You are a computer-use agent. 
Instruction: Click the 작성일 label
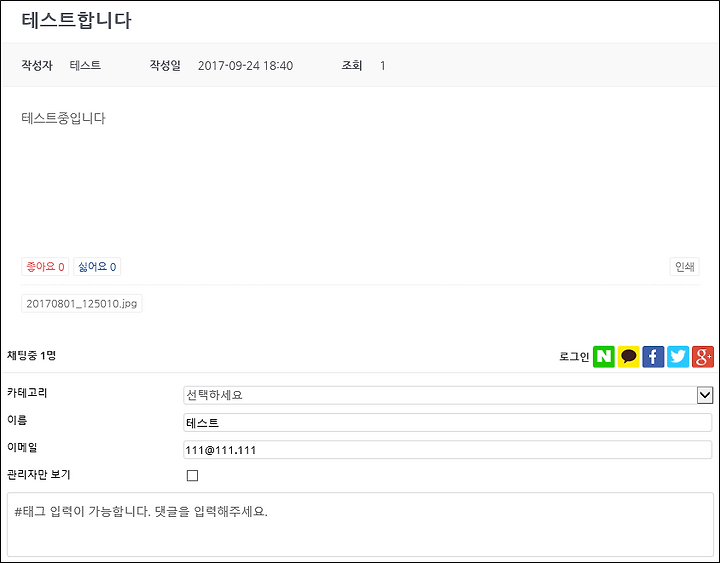(165, 65)
